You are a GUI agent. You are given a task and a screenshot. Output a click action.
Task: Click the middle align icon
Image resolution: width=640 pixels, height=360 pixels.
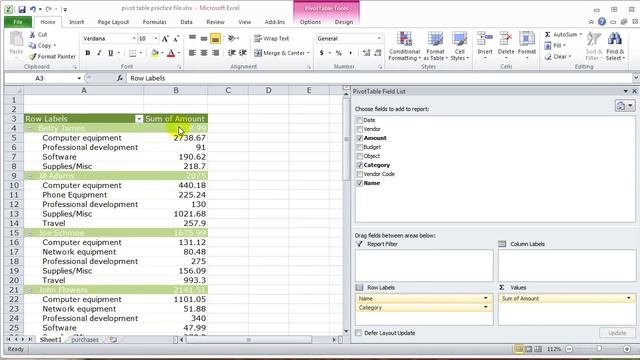(204, 38)
